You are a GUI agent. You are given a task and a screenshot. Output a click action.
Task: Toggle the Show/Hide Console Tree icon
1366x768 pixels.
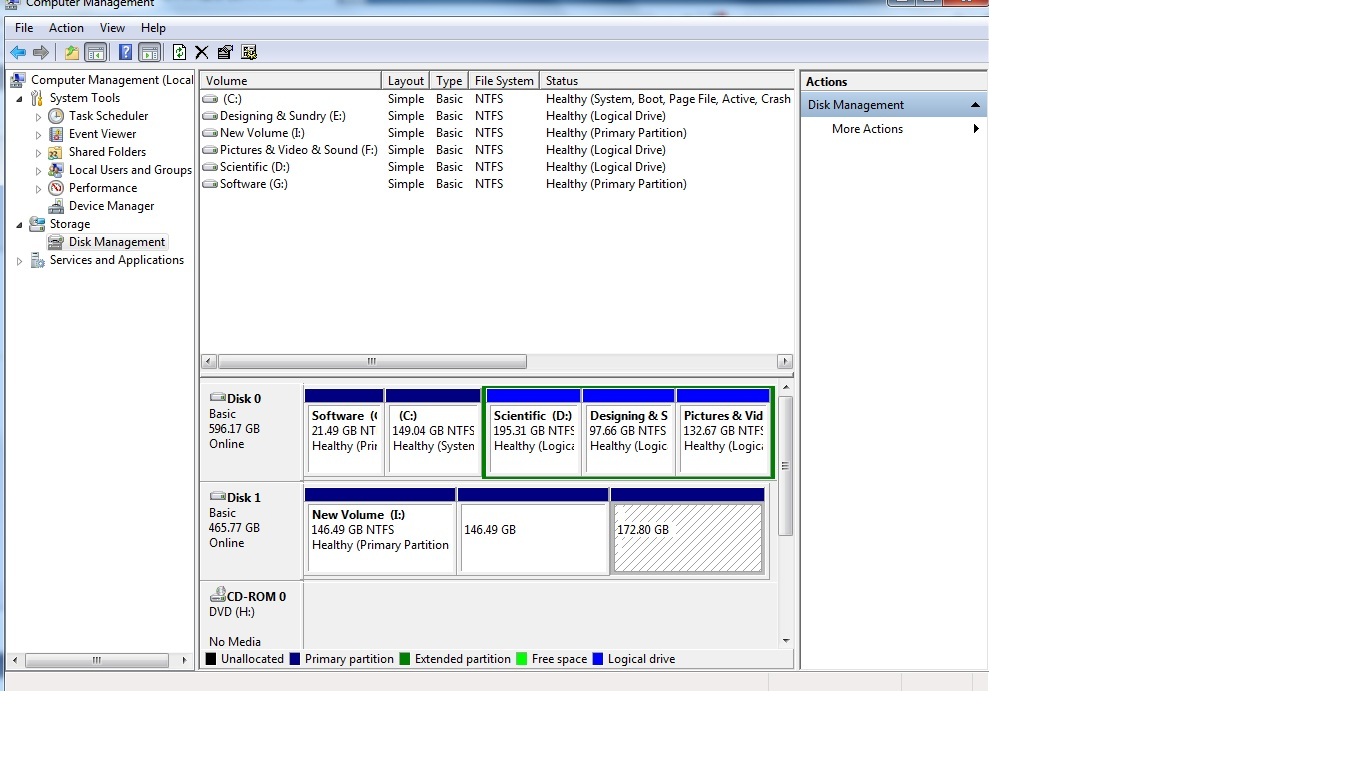point(96,52)
